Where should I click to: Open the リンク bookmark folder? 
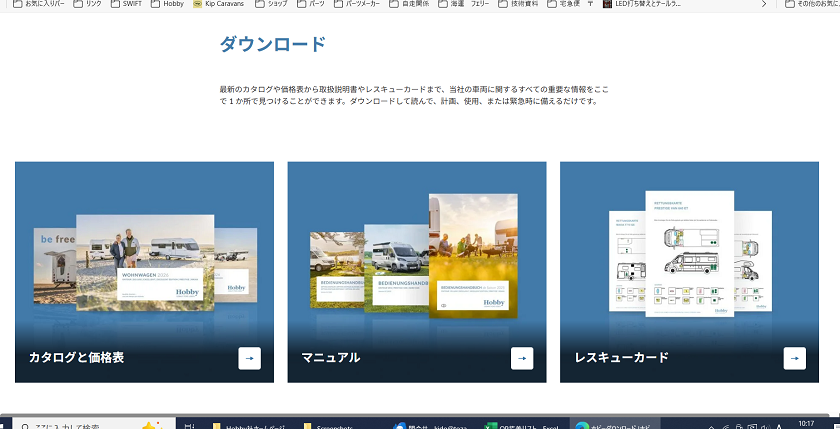coord(87,4)
